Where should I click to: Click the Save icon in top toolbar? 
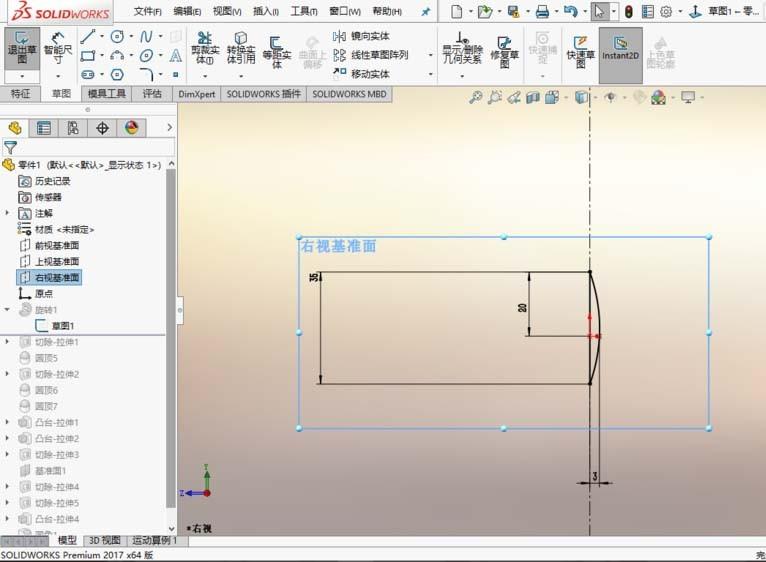tap(513, 11)
